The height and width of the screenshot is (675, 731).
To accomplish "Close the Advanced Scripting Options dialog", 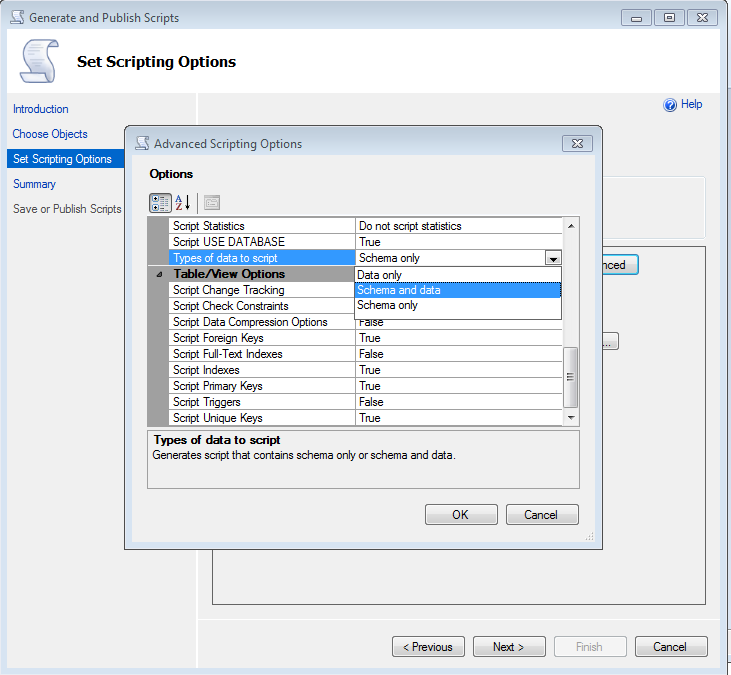I will [x=577, y=144].
